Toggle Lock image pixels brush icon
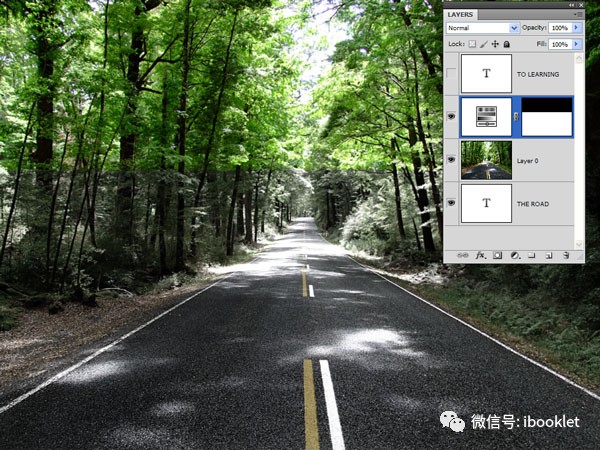 coord(484,44)
